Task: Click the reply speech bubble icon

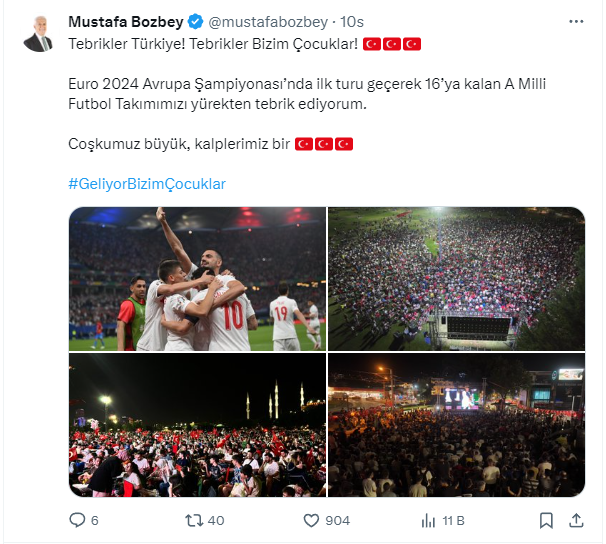Action: pos(77,520)
